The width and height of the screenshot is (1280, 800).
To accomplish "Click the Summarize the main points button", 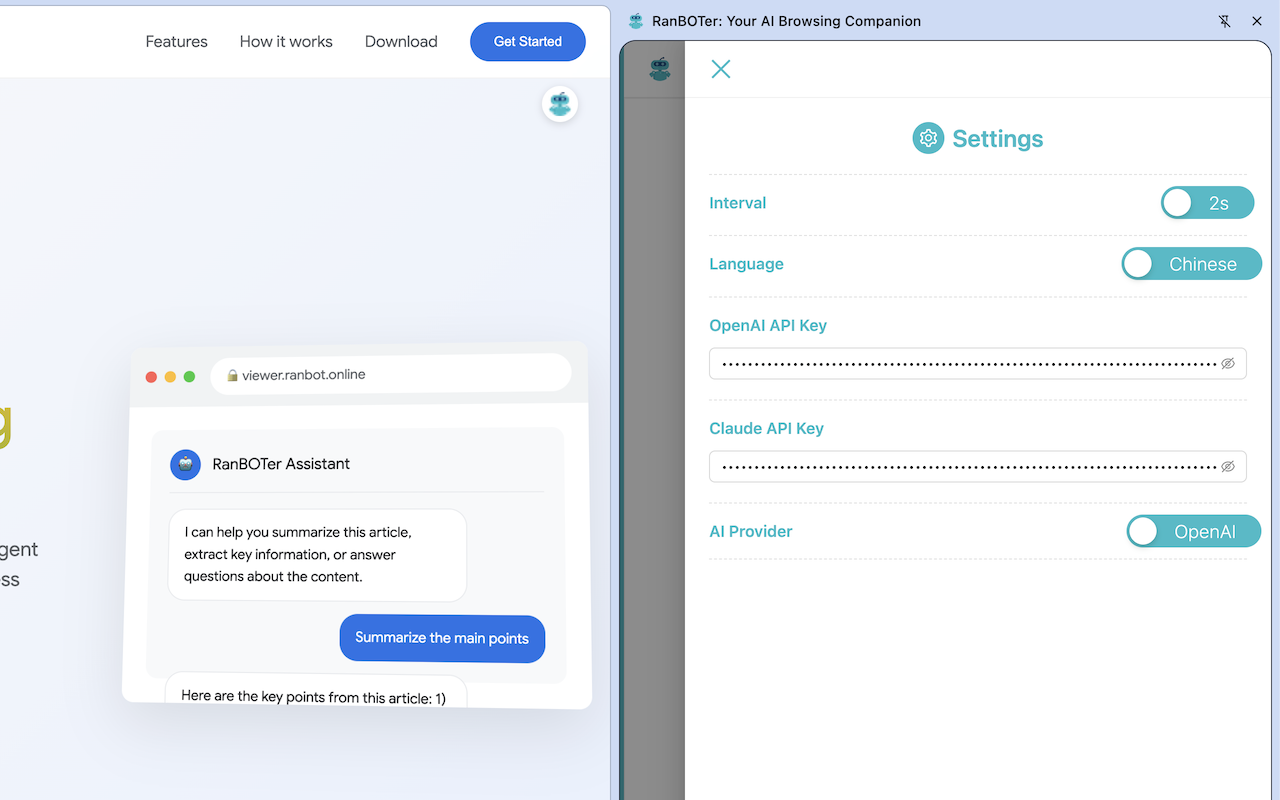I will click(x=442, y=638).
